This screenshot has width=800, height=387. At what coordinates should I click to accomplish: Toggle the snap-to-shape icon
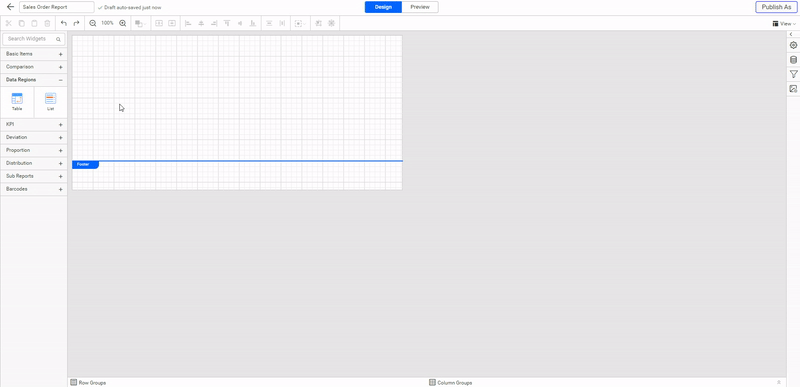point(318,23)
